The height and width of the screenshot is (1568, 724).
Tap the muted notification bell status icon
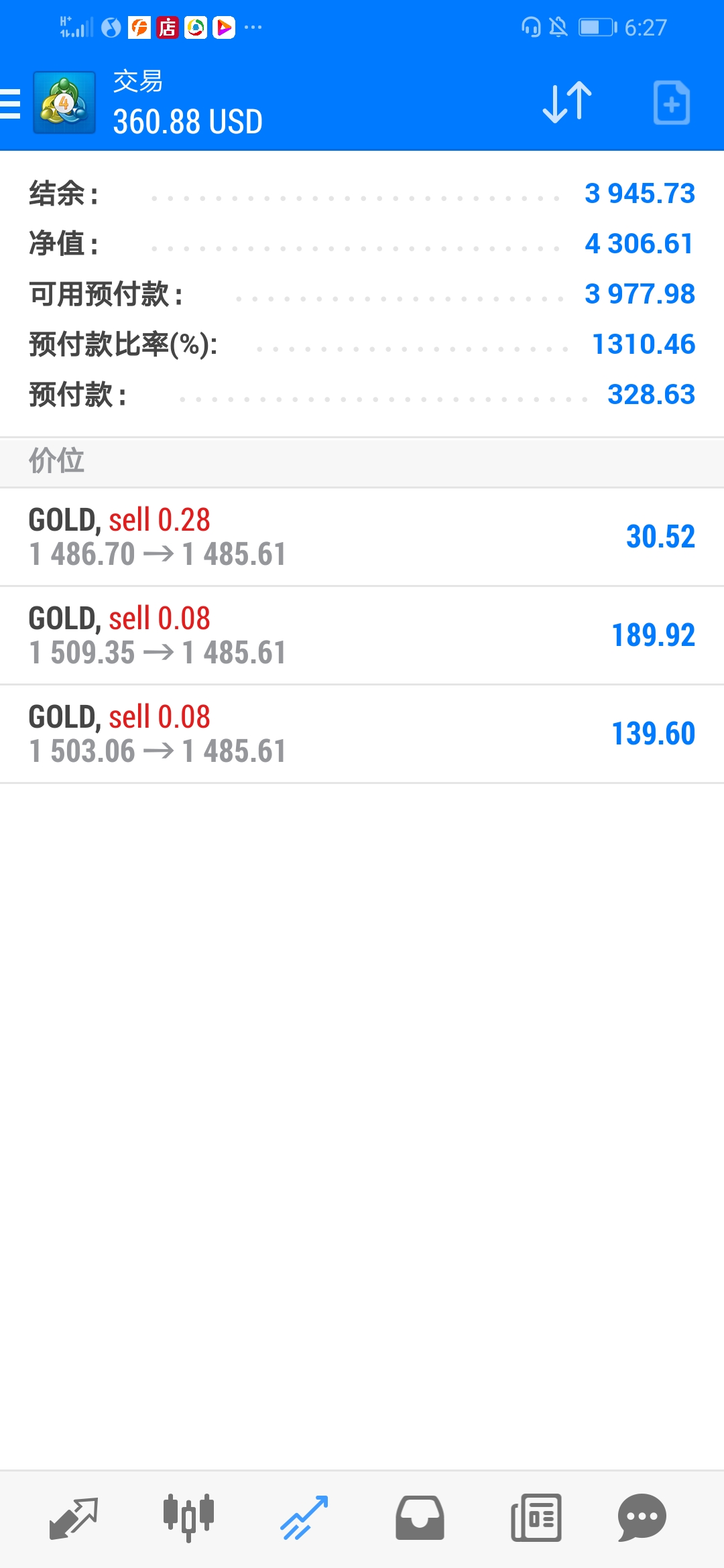558,27
